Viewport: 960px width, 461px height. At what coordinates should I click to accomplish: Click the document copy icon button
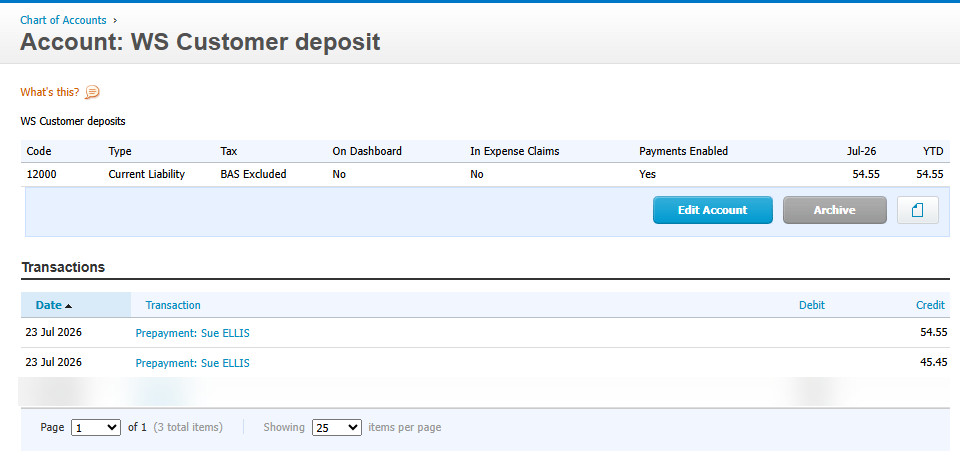click(x=918, y=210)
